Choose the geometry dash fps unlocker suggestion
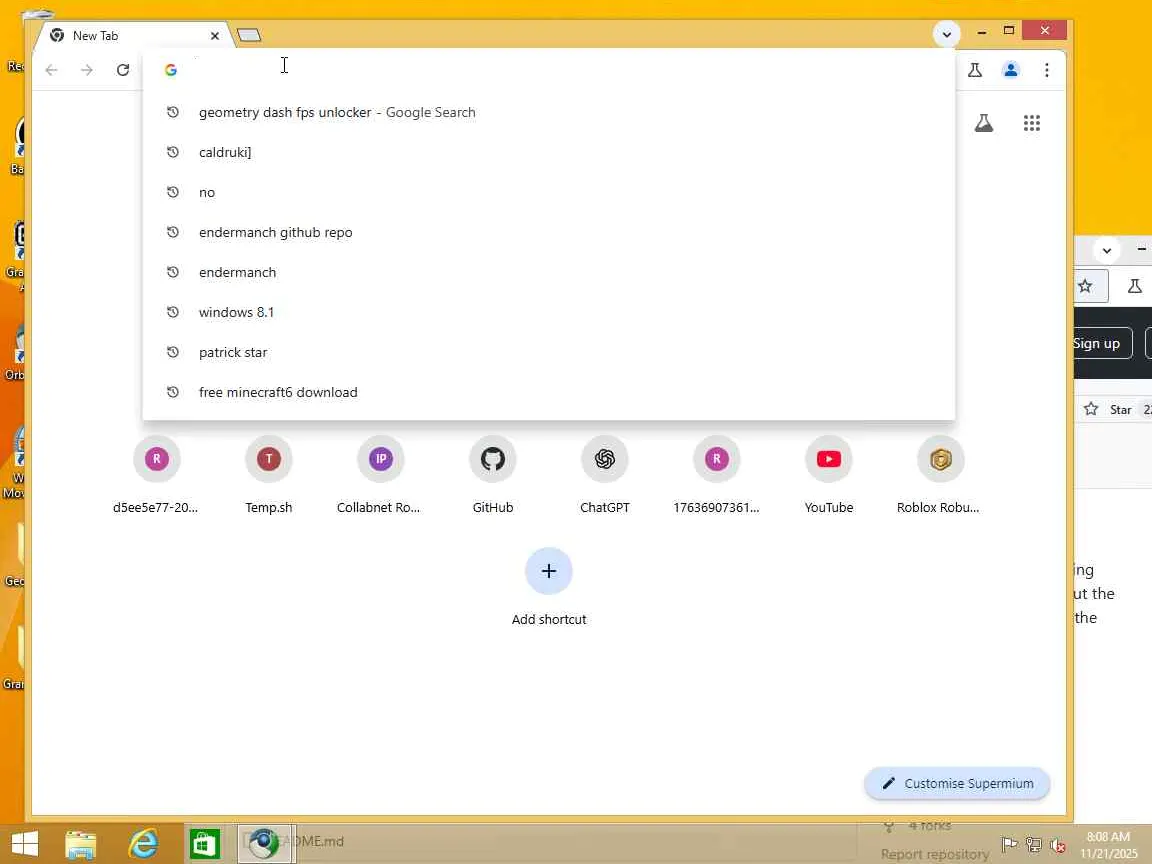1152x864 pixels. 549,112
